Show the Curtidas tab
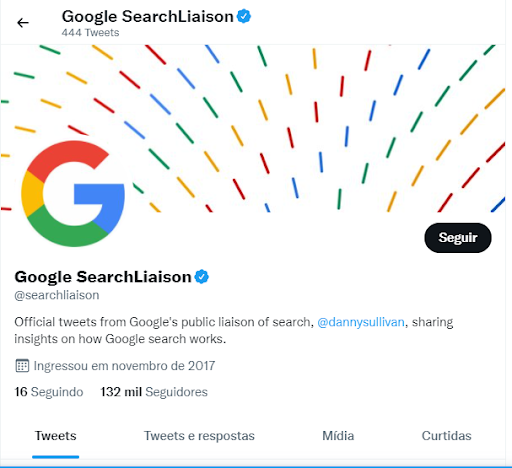Screen dimensions: 512x468 click(446, 436)
